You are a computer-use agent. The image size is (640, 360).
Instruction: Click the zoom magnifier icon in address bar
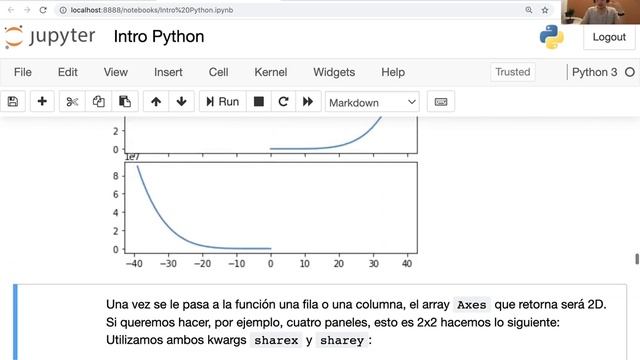pyautogui.click(x=529, y=10)
